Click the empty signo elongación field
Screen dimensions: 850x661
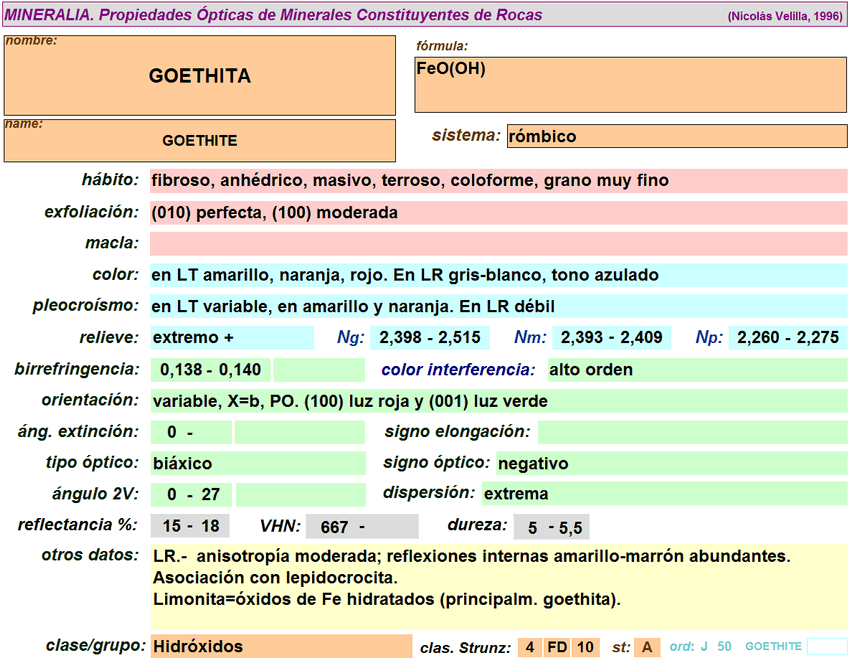(691, 432)
